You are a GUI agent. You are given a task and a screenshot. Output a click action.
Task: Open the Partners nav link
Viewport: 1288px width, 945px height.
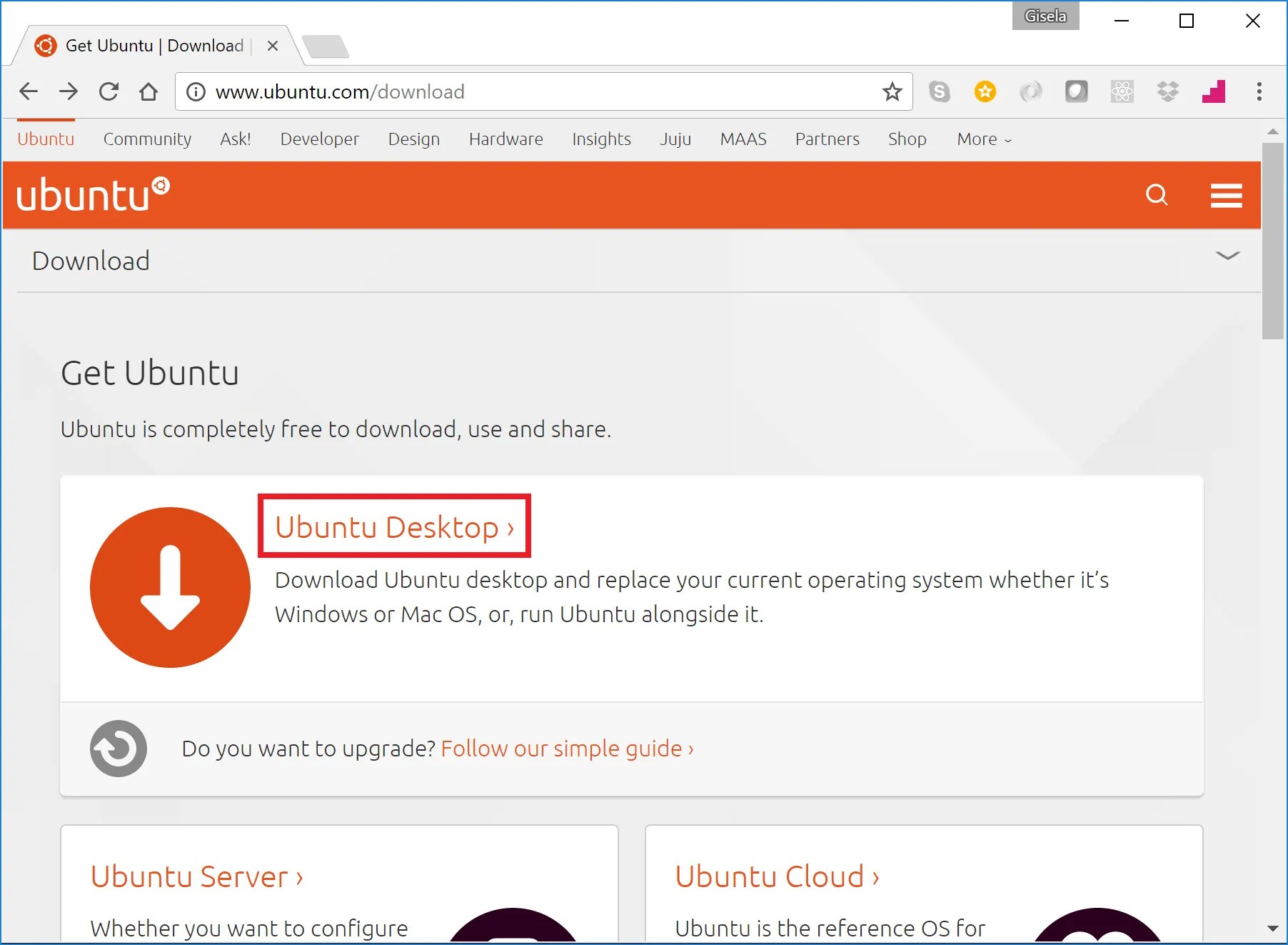pyautogui.click(x=827, y=139)
